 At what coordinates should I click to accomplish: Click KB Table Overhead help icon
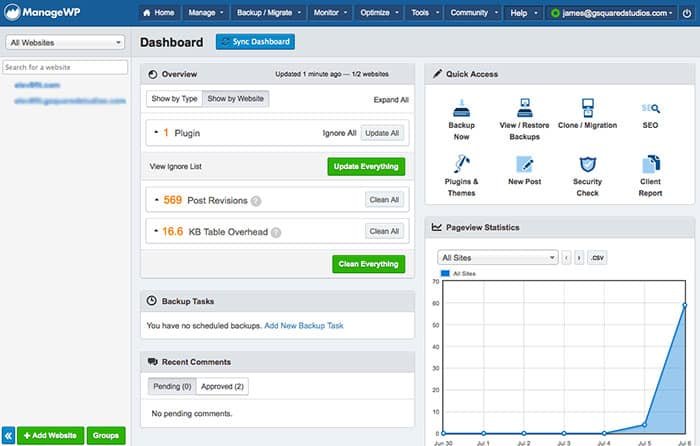click(276, 232)
